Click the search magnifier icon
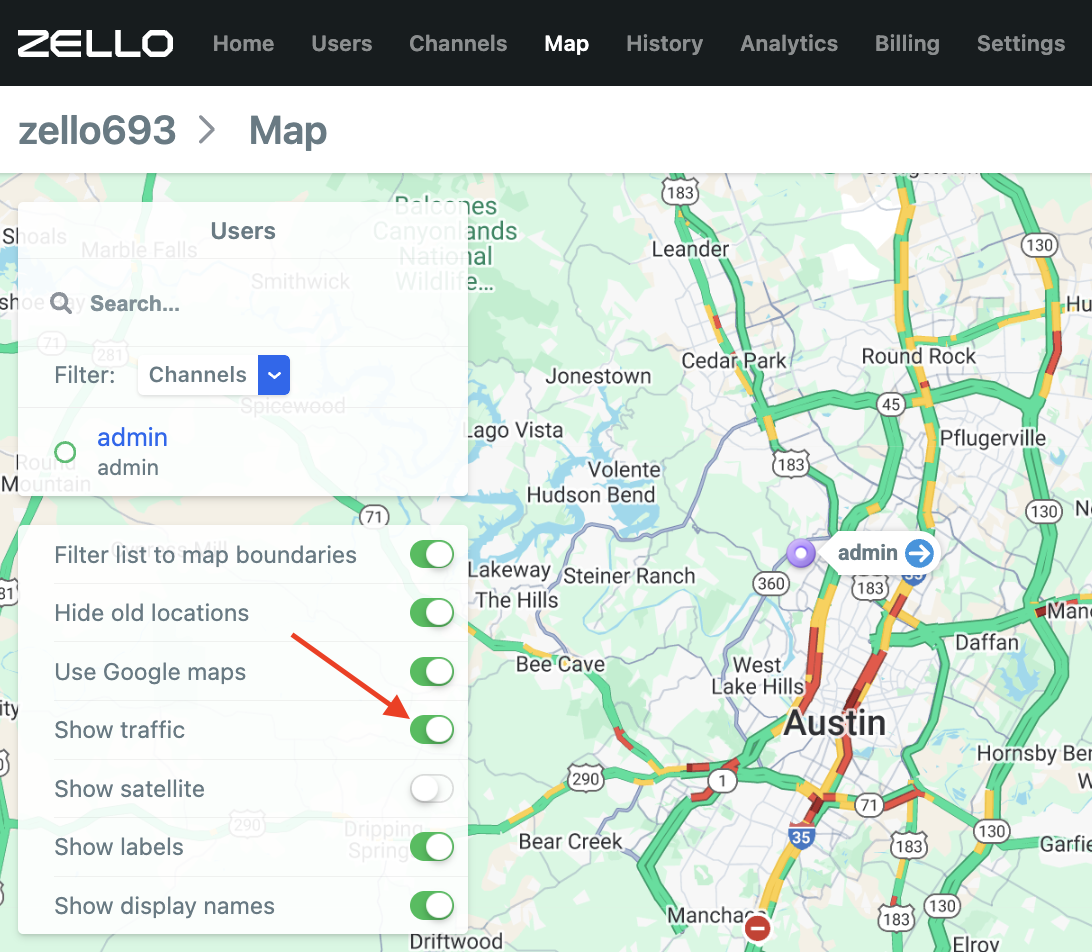Screen dimensions: 1092x952 point(61,303)
